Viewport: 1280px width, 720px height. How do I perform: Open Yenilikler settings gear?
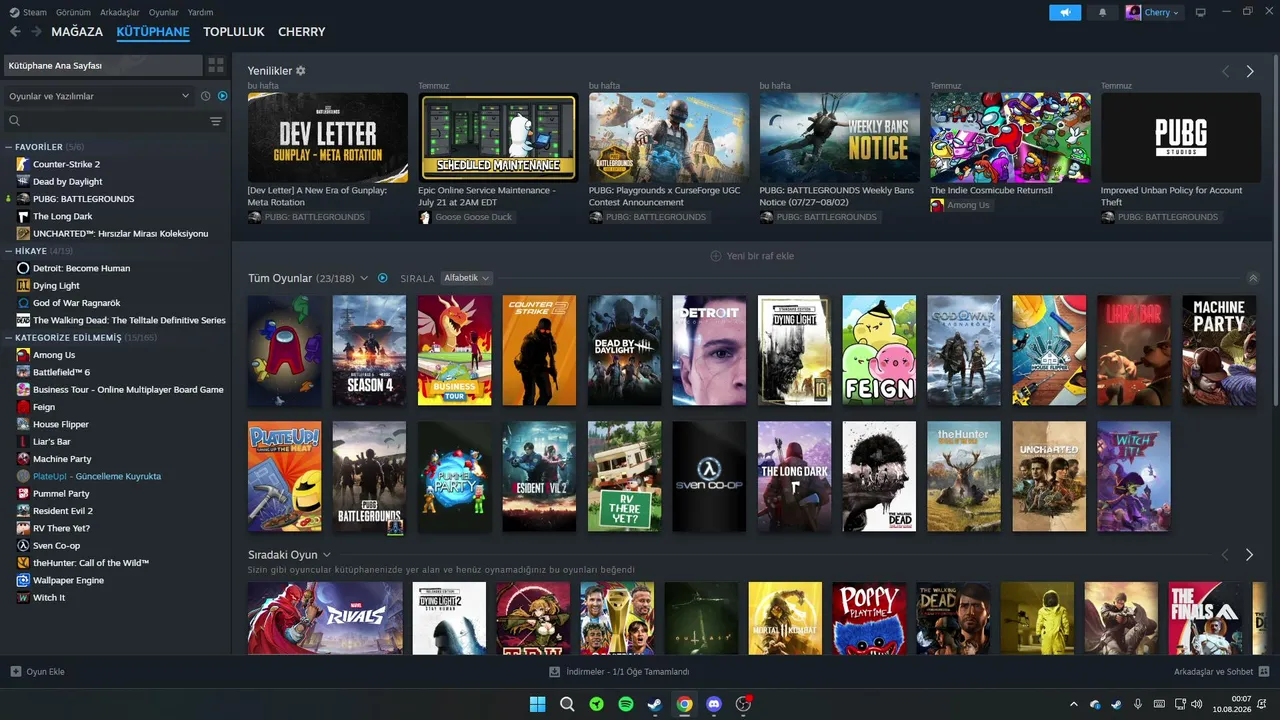click(x=301, y=71)
